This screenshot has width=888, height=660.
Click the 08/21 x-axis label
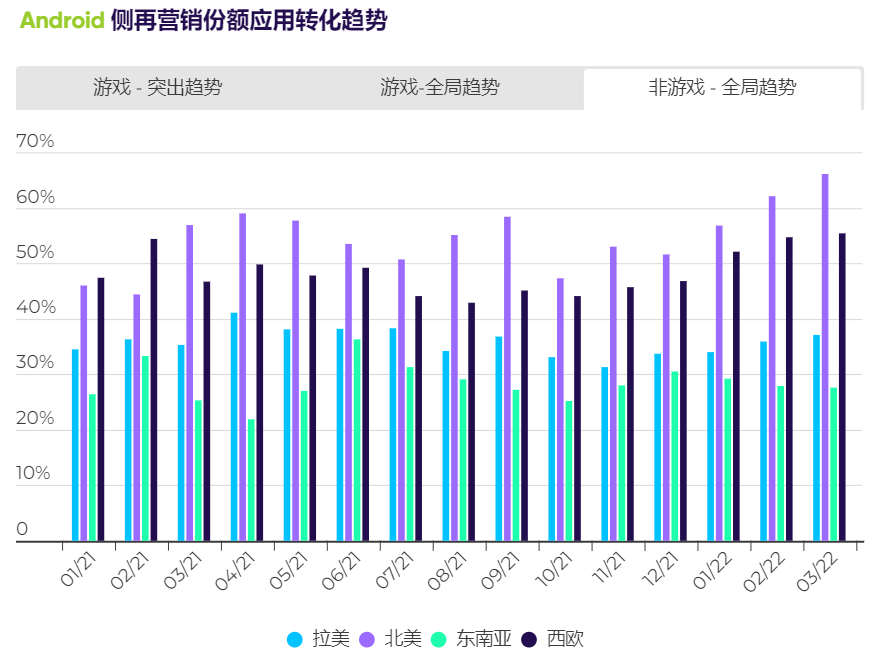coord(449,571)
